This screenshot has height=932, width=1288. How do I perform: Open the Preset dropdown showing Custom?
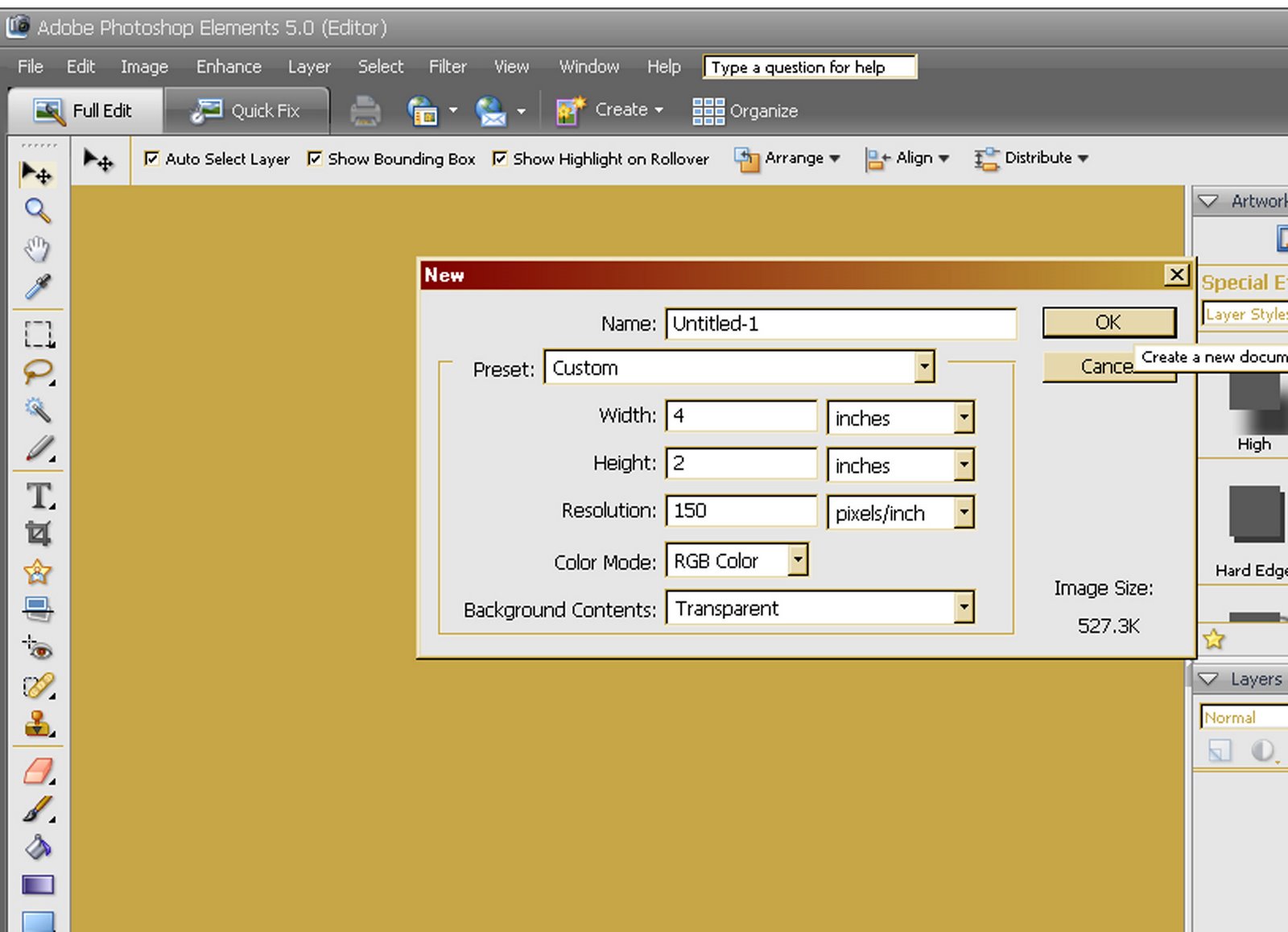coord(739,368)
